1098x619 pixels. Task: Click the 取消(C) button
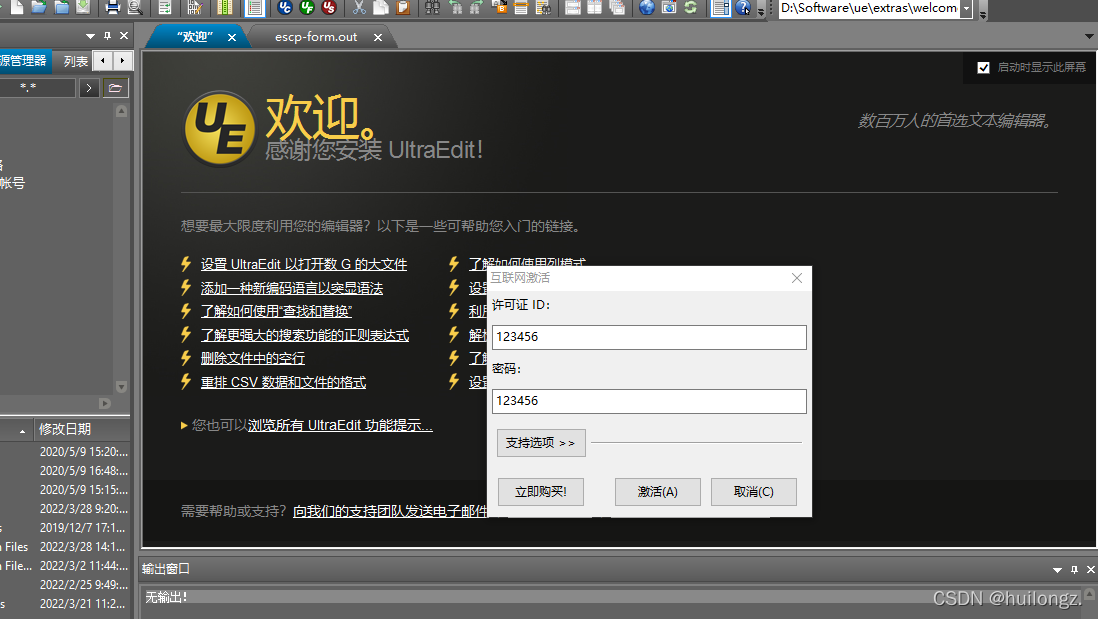753,492
